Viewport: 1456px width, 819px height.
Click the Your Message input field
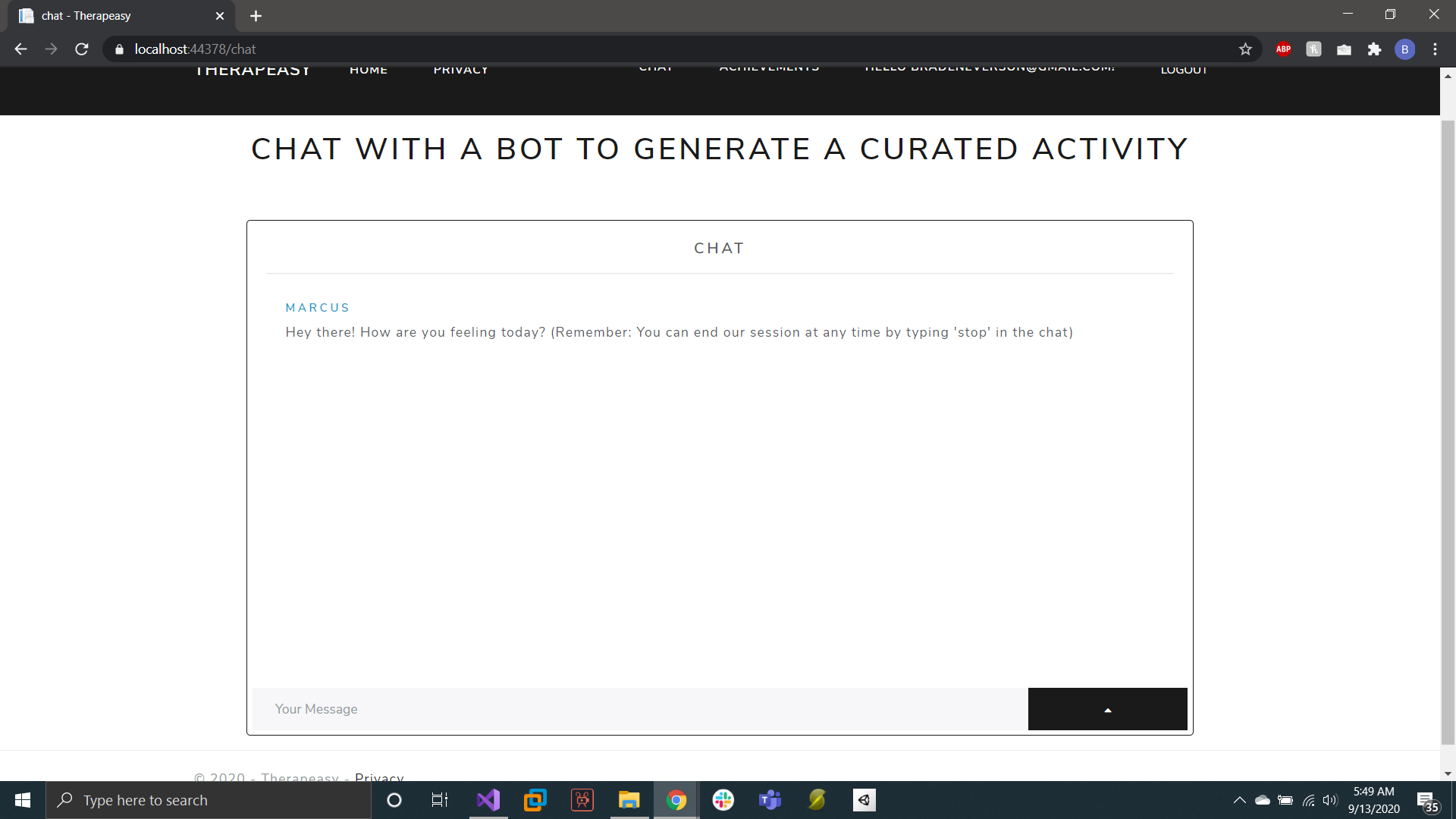pos(639,709)
